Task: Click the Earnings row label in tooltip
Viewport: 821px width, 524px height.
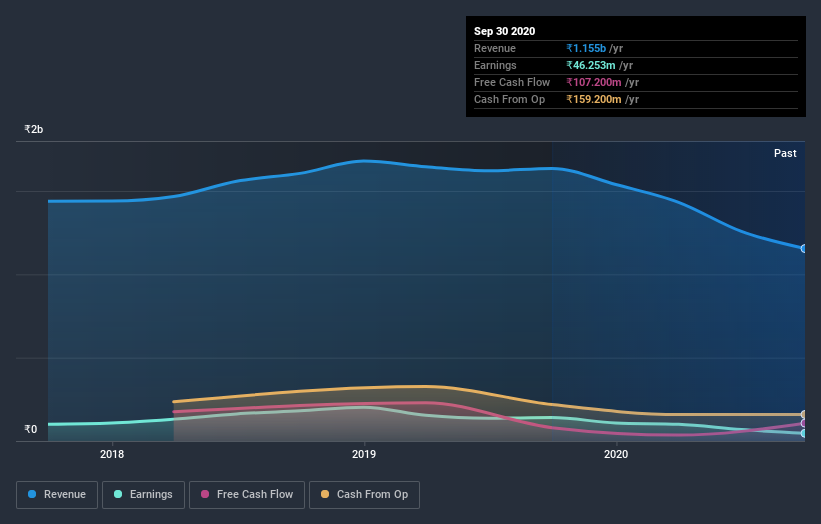Action: coord(495,65)
